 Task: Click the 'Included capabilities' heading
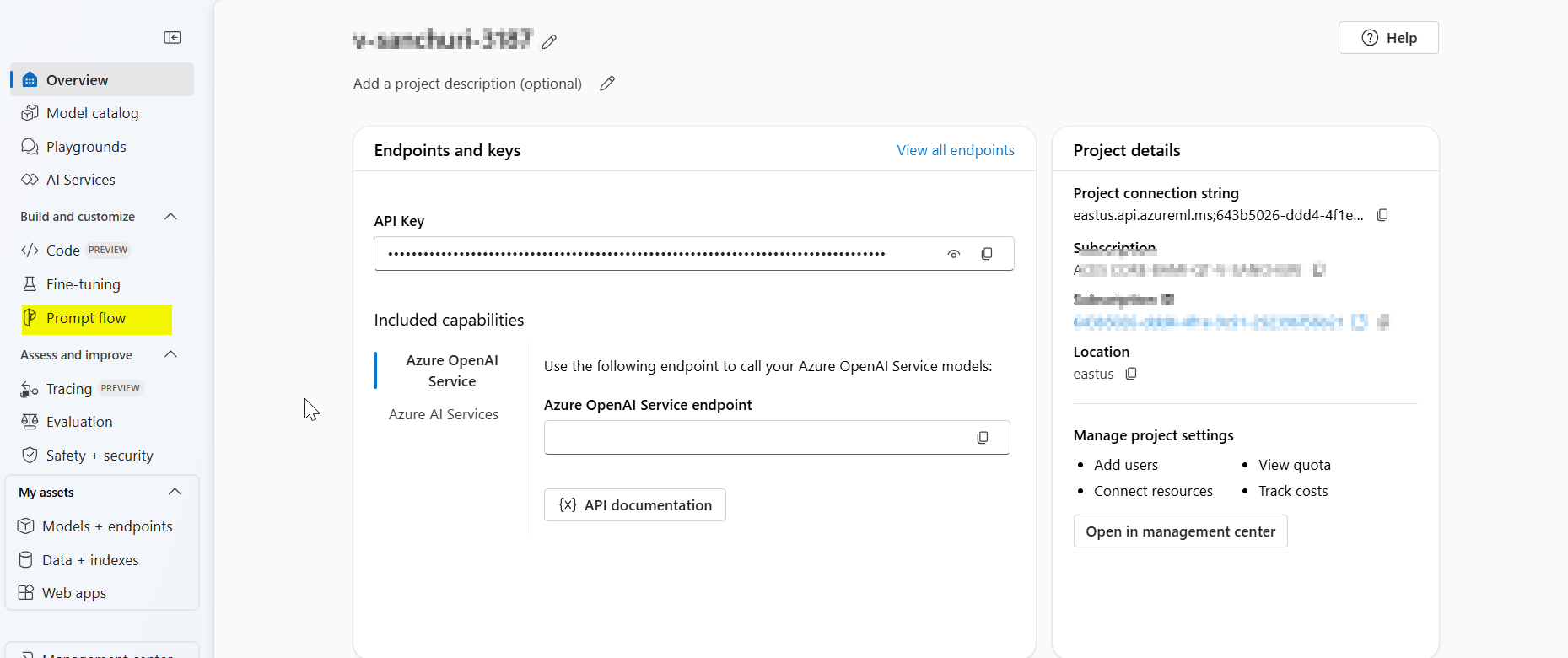point(449,320)
